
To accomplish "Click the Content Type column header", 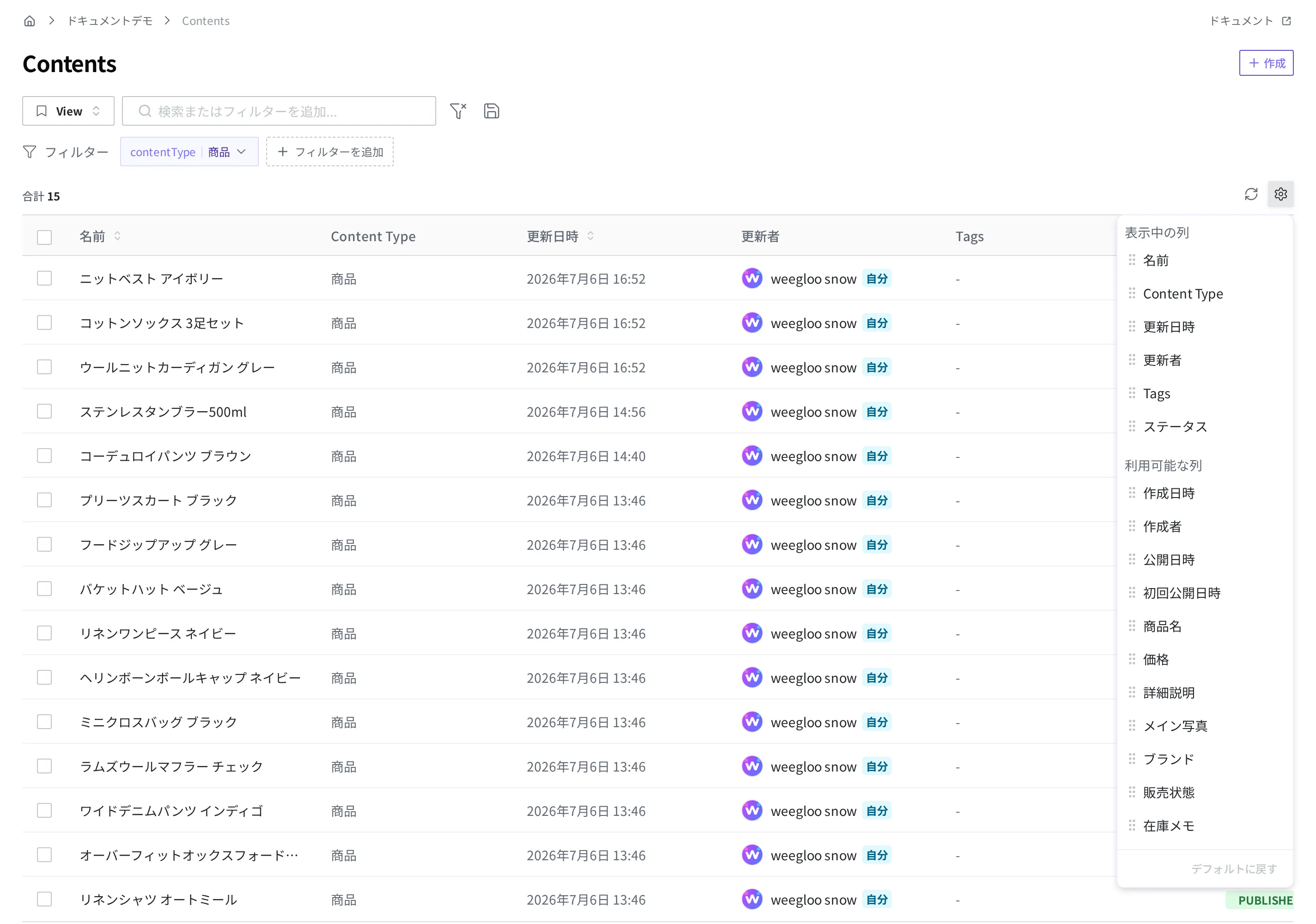I will 373,236.
